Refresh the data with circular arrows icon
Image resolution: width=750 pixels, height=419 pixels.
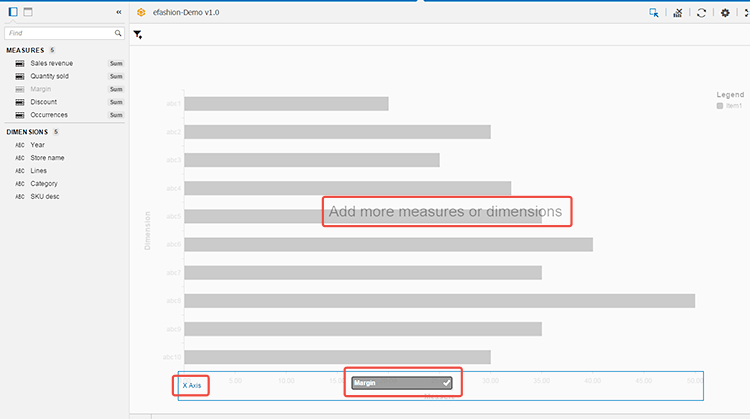(x=701, y=13)
